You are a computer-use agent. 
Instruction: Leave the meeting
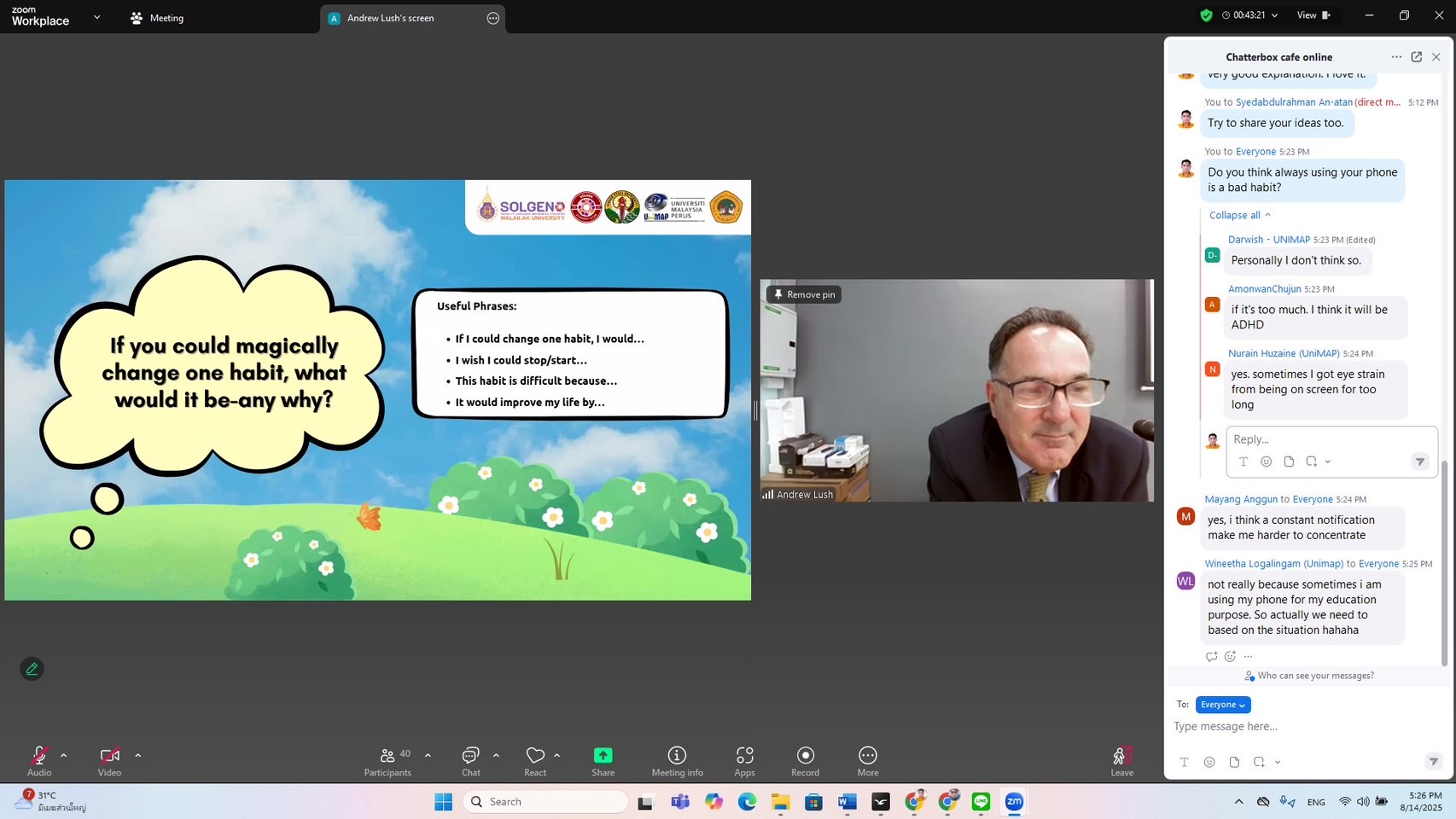pyautogui.click(x=1121, y=758)
